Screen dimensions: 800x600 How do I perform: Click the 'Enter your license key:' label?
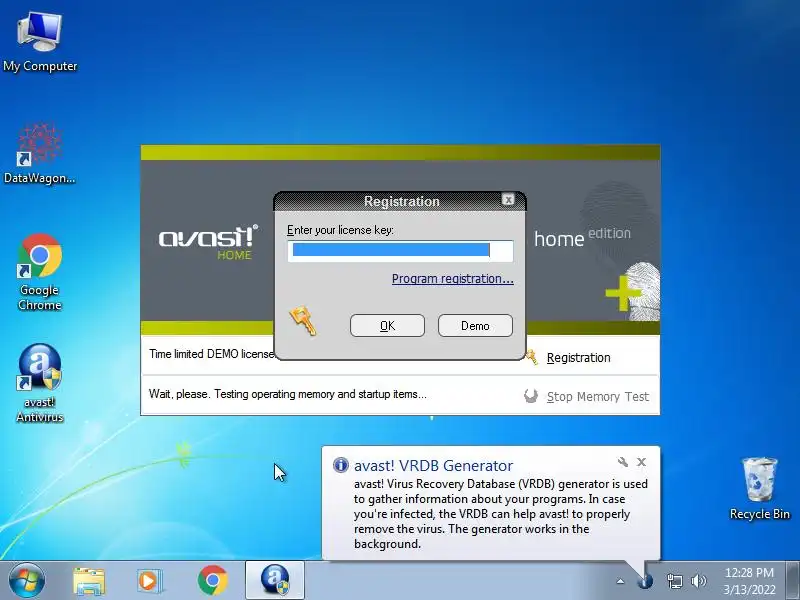340,230
